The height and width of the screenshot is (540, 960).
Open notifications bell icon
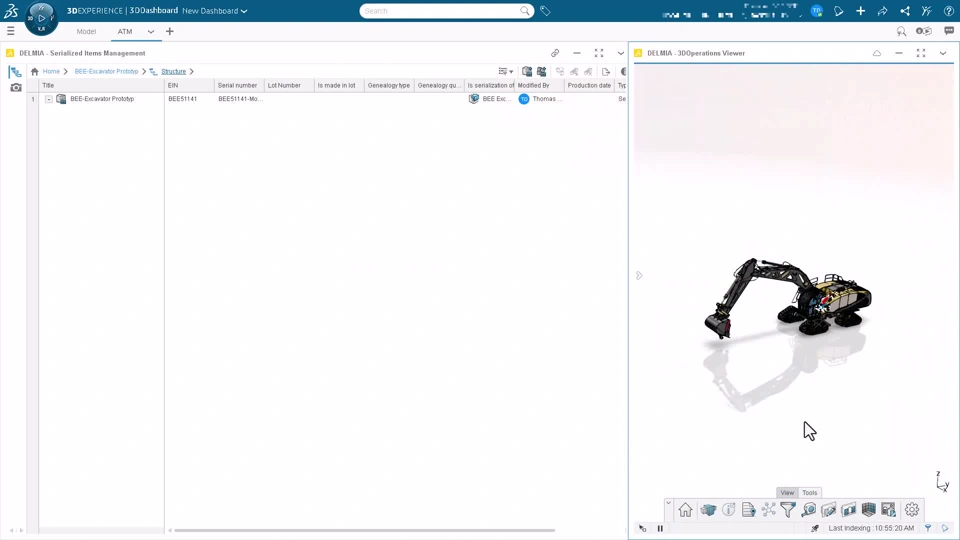coord(838,10)
